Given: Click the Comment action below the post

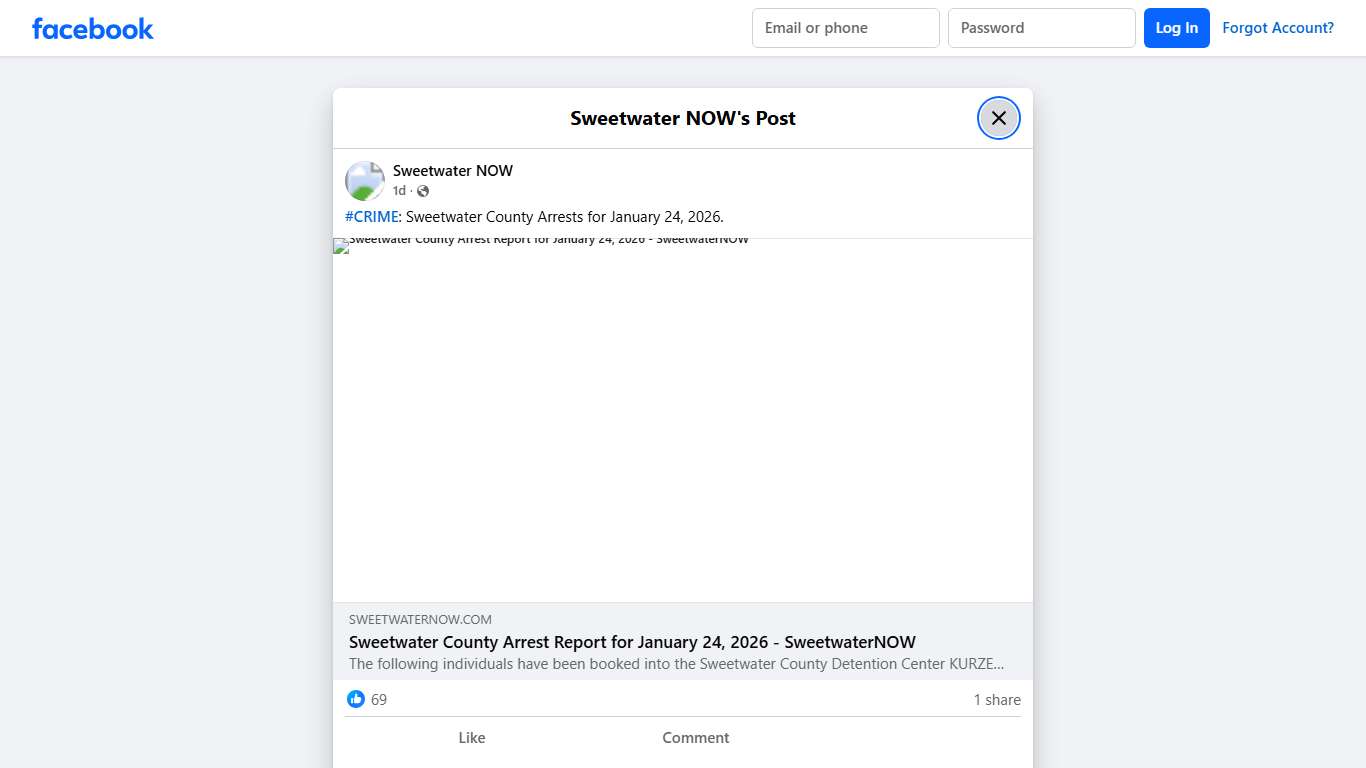Looking at the screenshot, I should click(x=695, y=737).
